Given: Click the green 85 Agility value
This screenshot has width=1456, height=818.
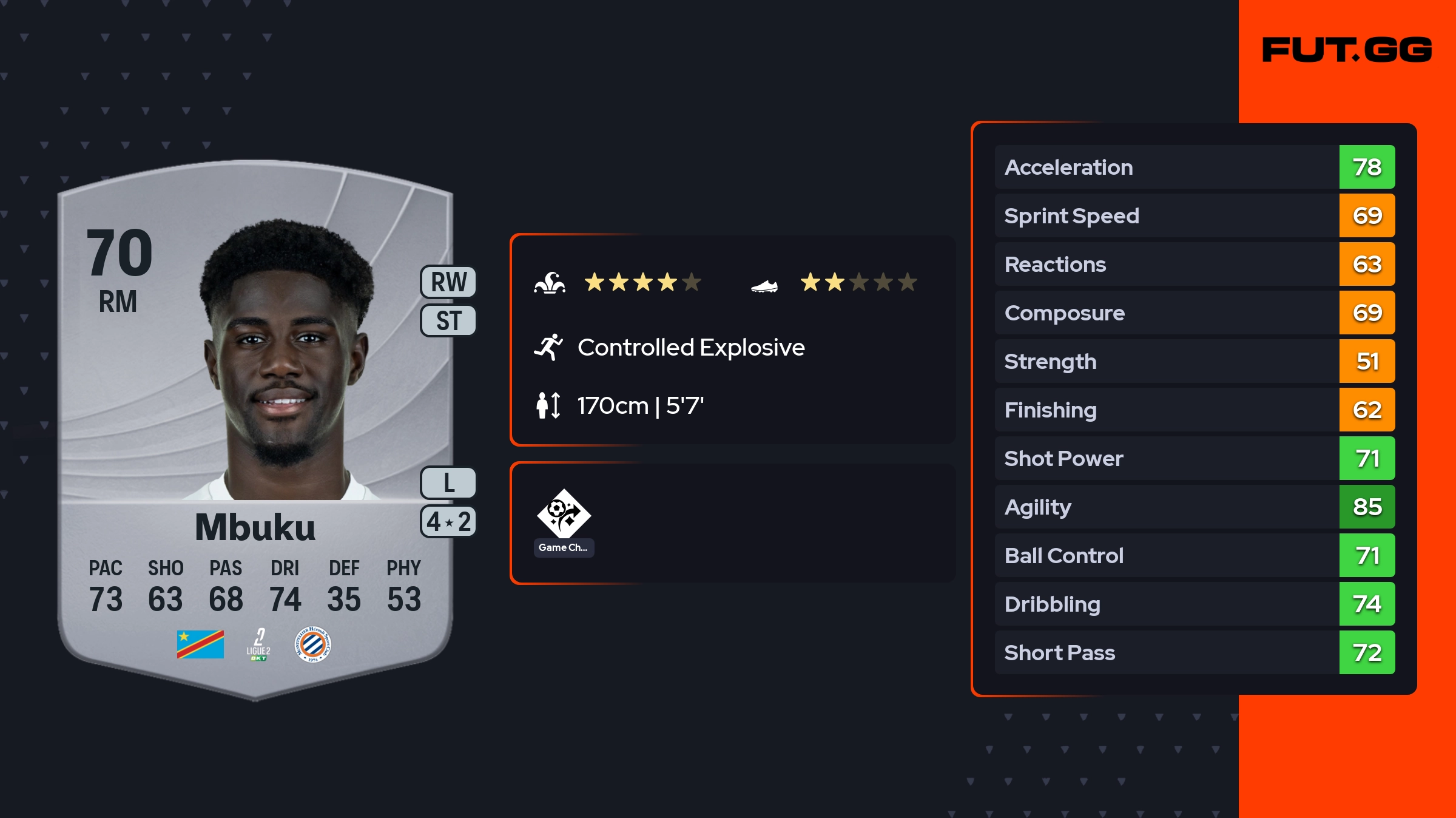Looking at the screenshot, I should click(x=1367, y=507).
